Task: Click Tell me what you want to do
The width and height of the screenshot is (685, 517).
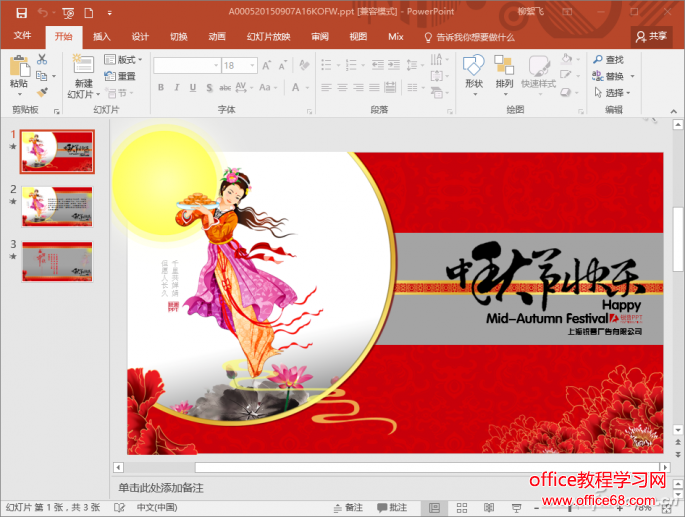Action: [470, 37]
